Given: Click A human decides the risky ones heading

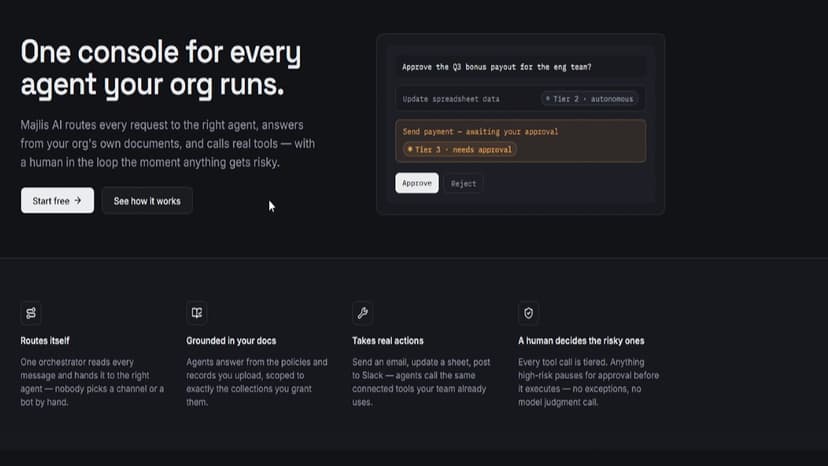Looking at the screenshot, I should coord(581,341).
